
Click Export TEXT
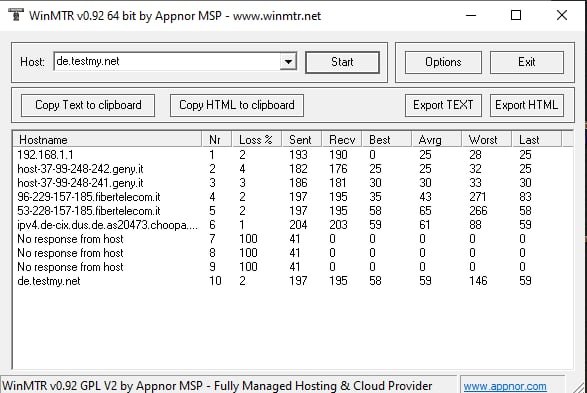[x=443, y=105]
